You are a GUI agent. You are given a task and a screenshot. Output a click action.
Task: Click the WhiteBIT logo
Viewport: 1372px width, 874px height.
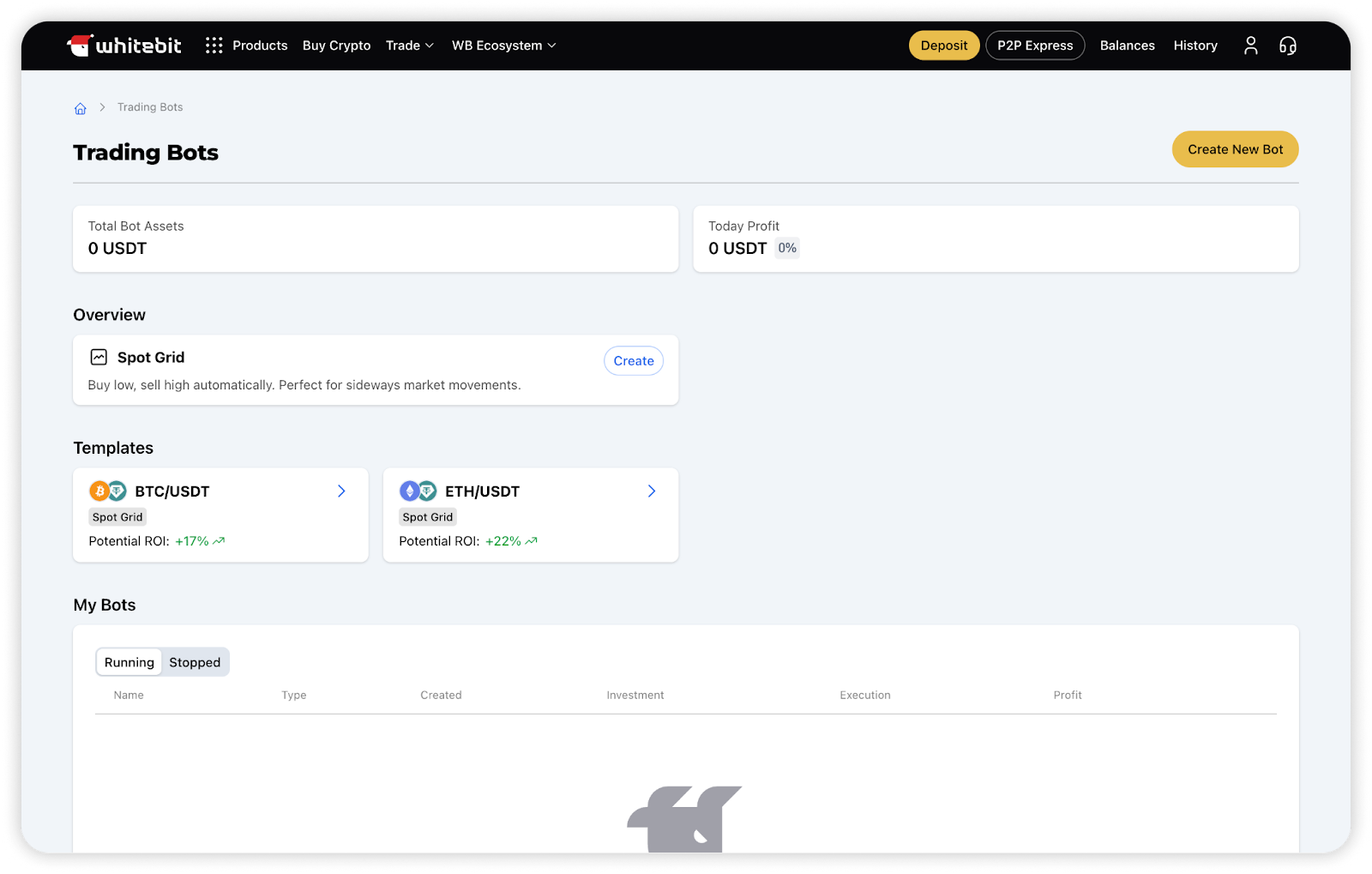(x=124, y=45)
